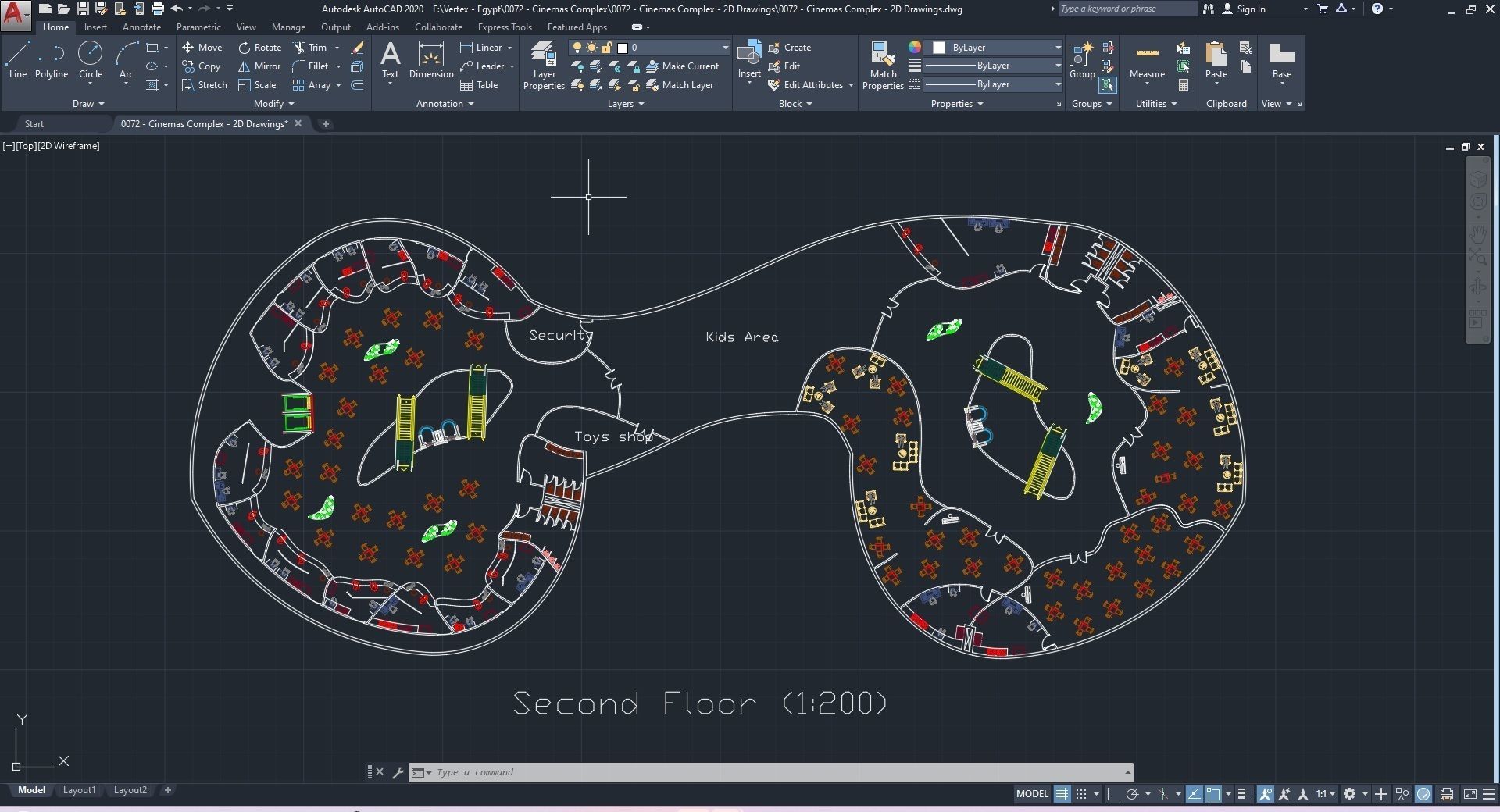Use the Copy tool in Modify
Viewport: 1500px width, 812px height.
(x=202, y=66)
